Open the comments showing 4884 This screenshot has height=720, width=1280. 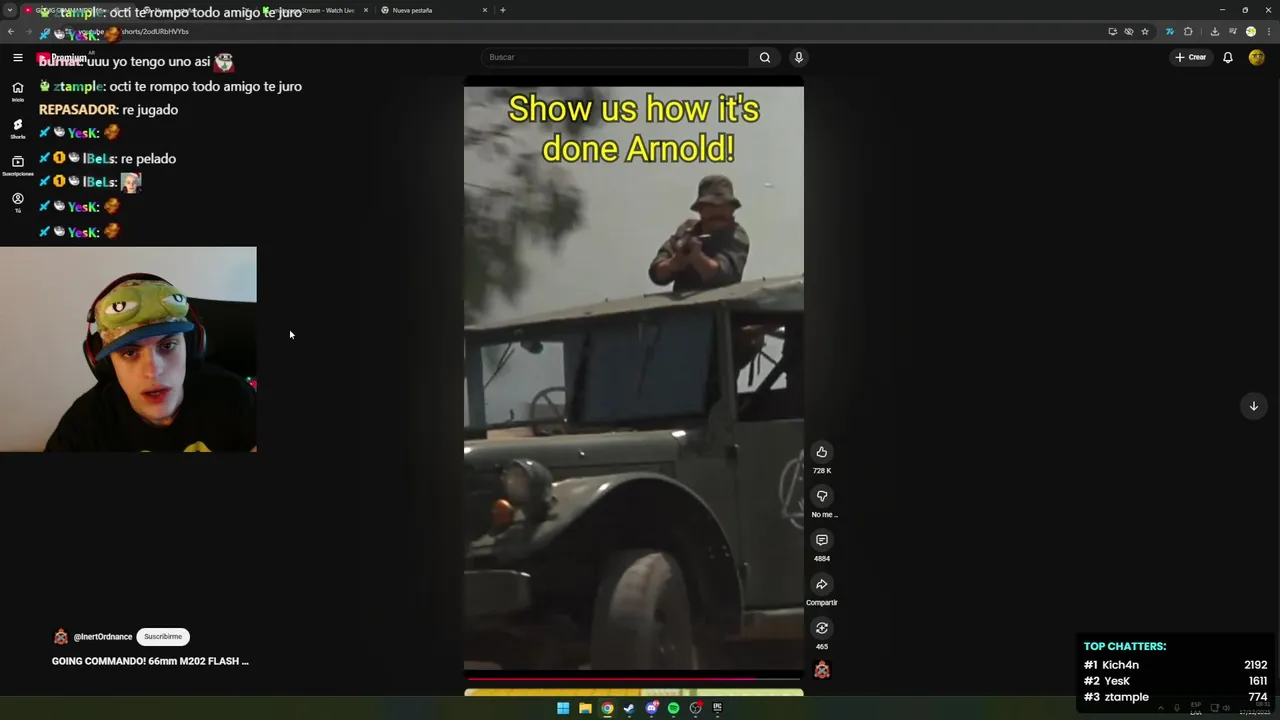point(822,540)
